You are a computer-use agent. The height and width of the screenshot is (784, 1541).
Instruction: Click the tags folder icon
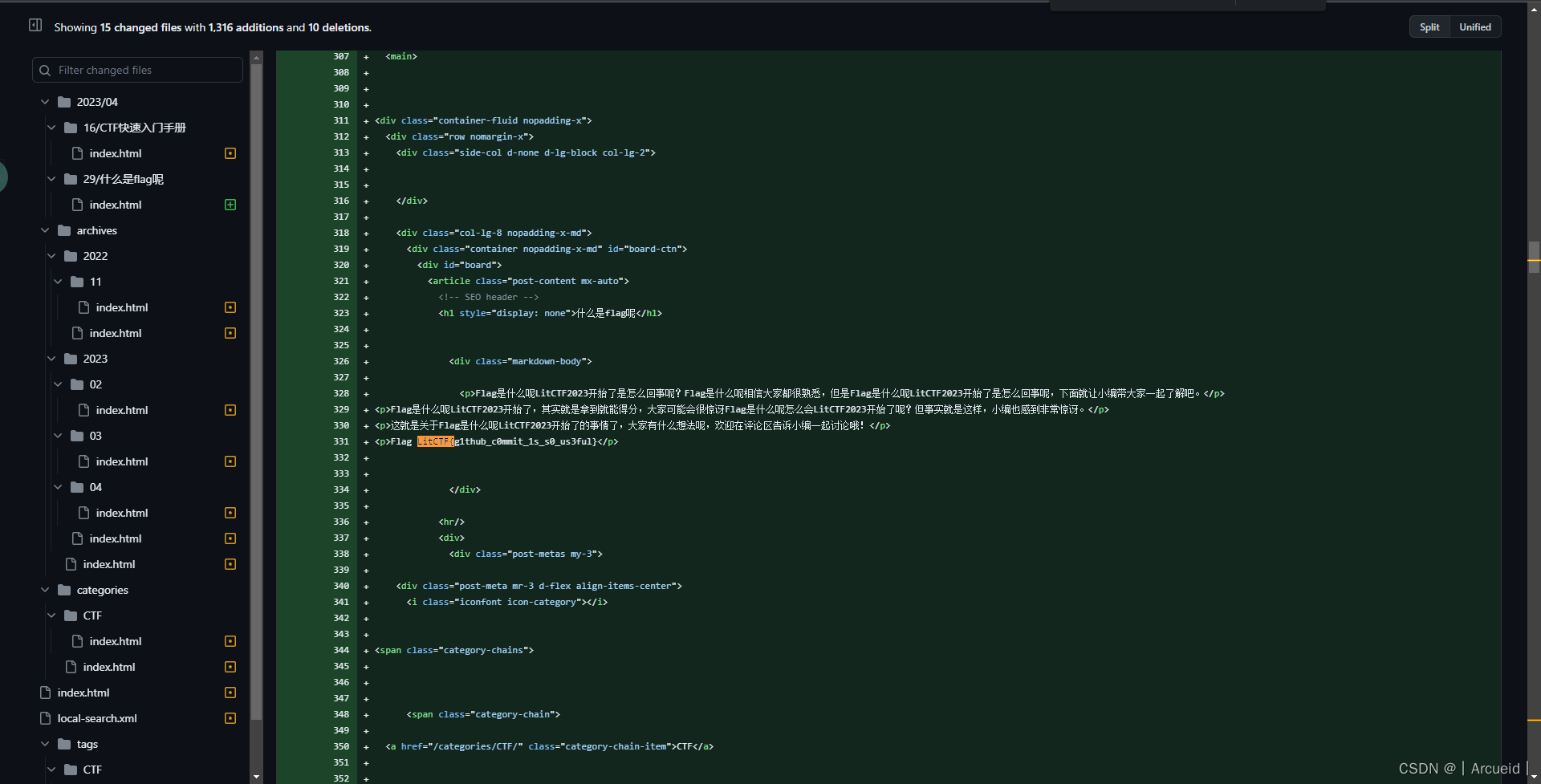(x=64, y=744)
